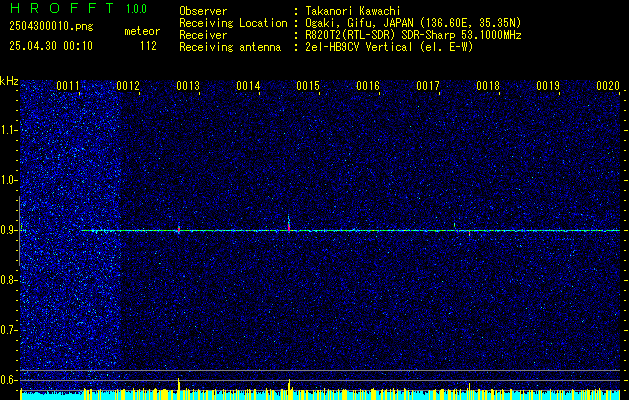The image size is (629, 400).
Task: Click the meteor label
Action: tap(142, 31)
